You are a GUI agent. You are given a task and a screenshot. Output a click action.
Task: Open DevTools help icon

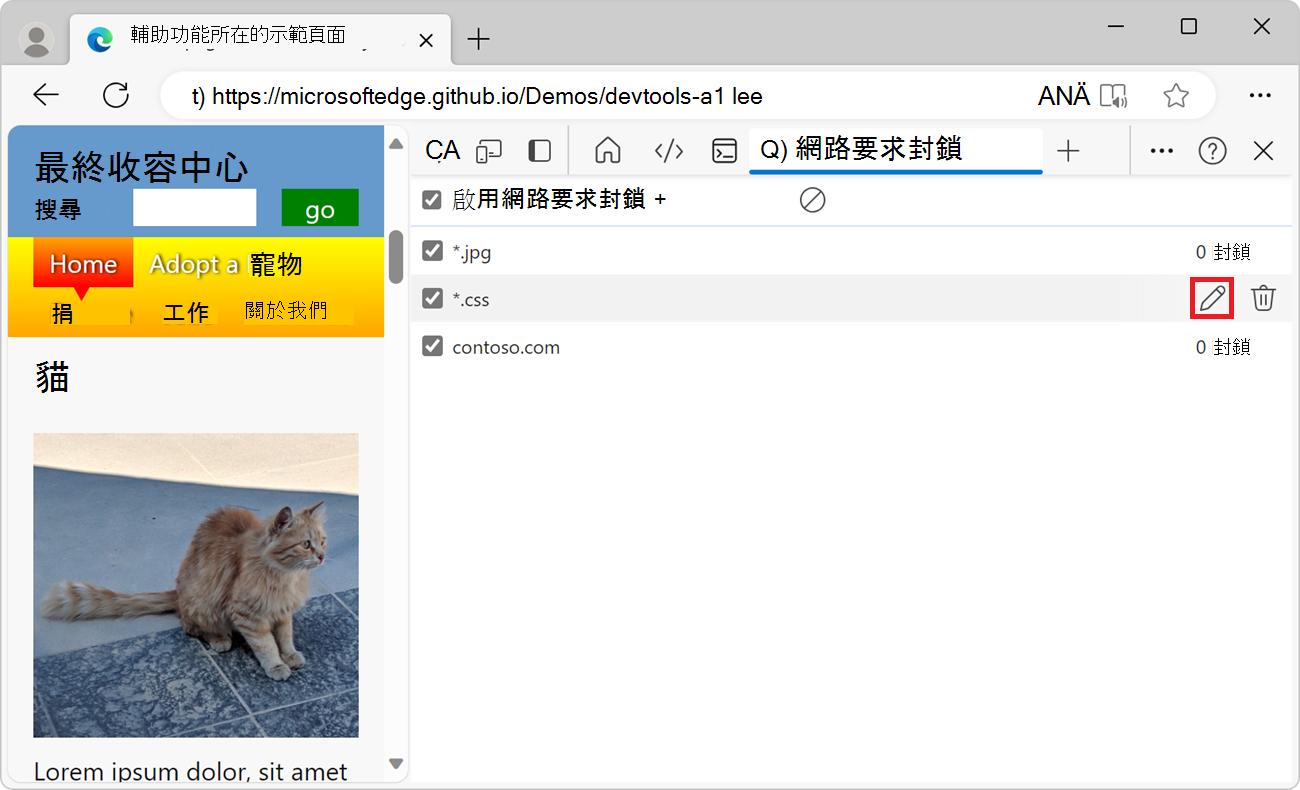[1212, 151]
